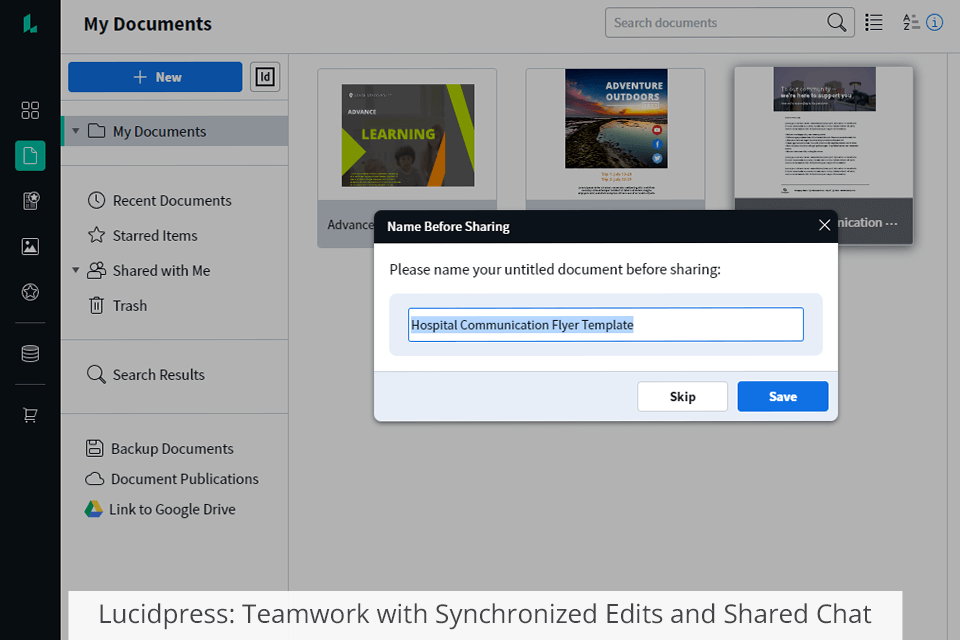Click the Name Before Sharing dialog title
Viewport: 960px width, 640px height.
(x=448, y=227)
